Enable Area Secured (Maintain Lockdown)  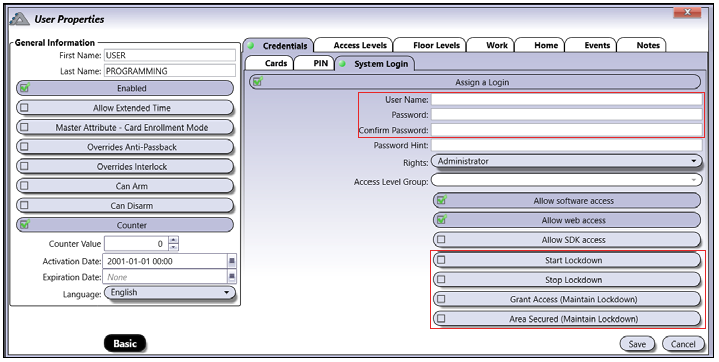click(567, 318)
